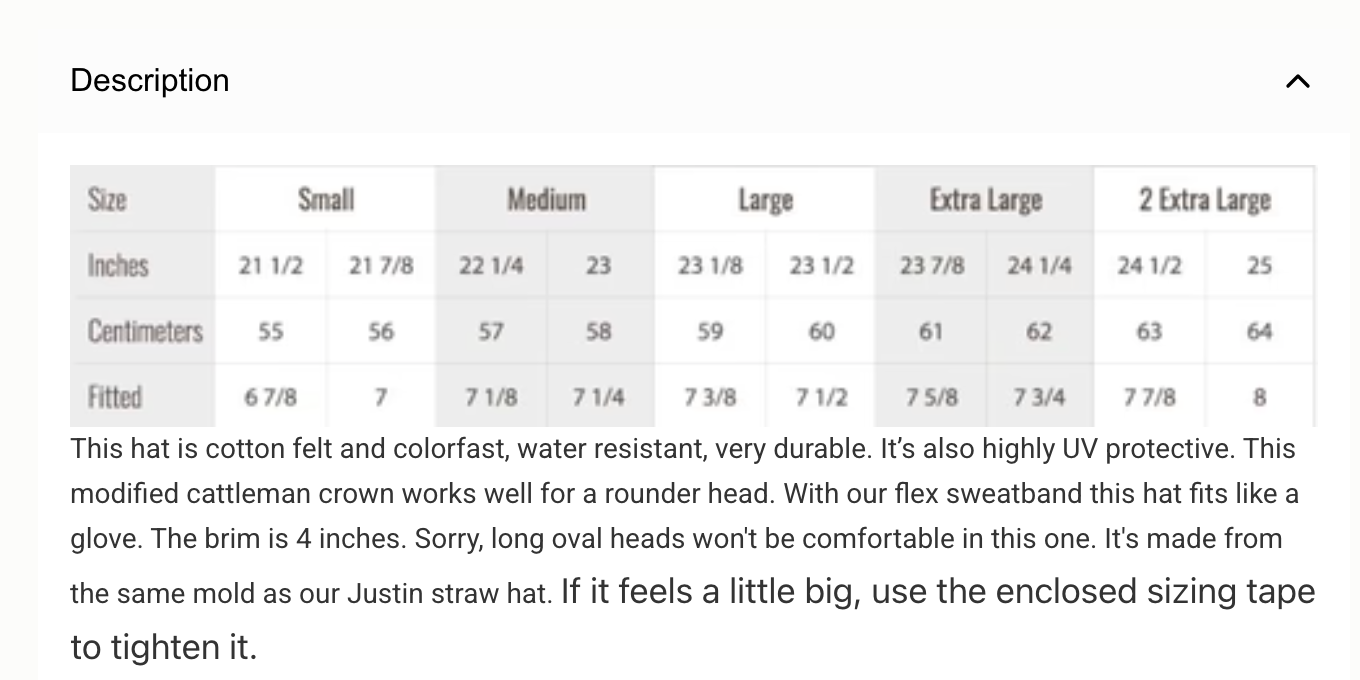Image resolution: width=1360 pixels, height=680 pixels.
Task: Select the 22 1/4 inches cell
Action: point(490,266)
